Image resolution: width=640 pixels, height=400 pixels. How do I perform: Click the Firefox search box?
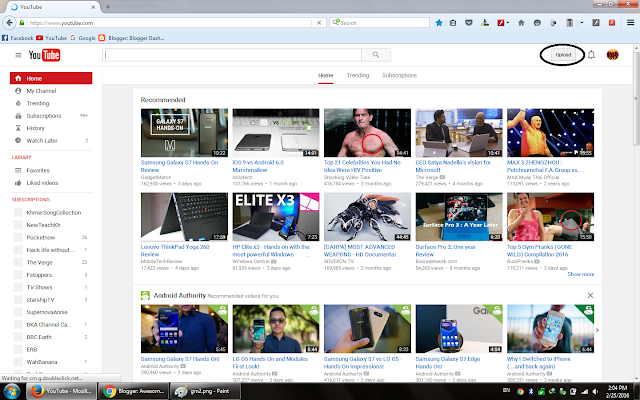[380, 23]
